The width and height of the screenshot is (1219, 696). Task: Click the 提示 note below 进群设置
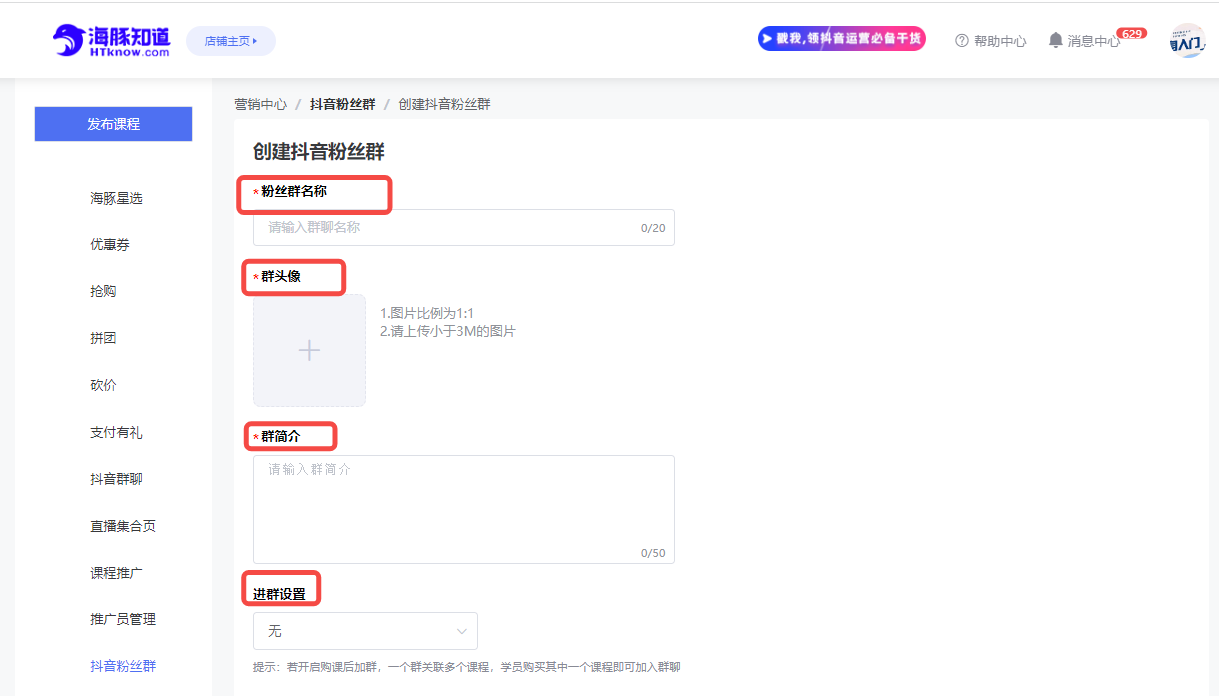(x=467, y=666)
